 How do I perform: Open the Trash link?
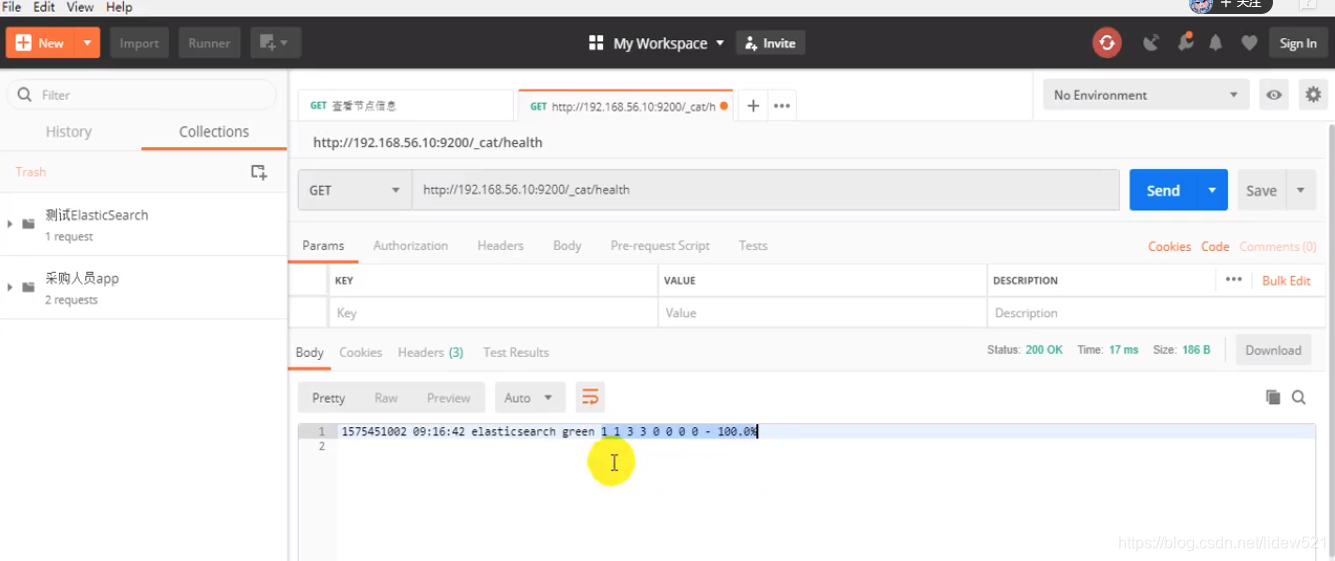(31, 172)
